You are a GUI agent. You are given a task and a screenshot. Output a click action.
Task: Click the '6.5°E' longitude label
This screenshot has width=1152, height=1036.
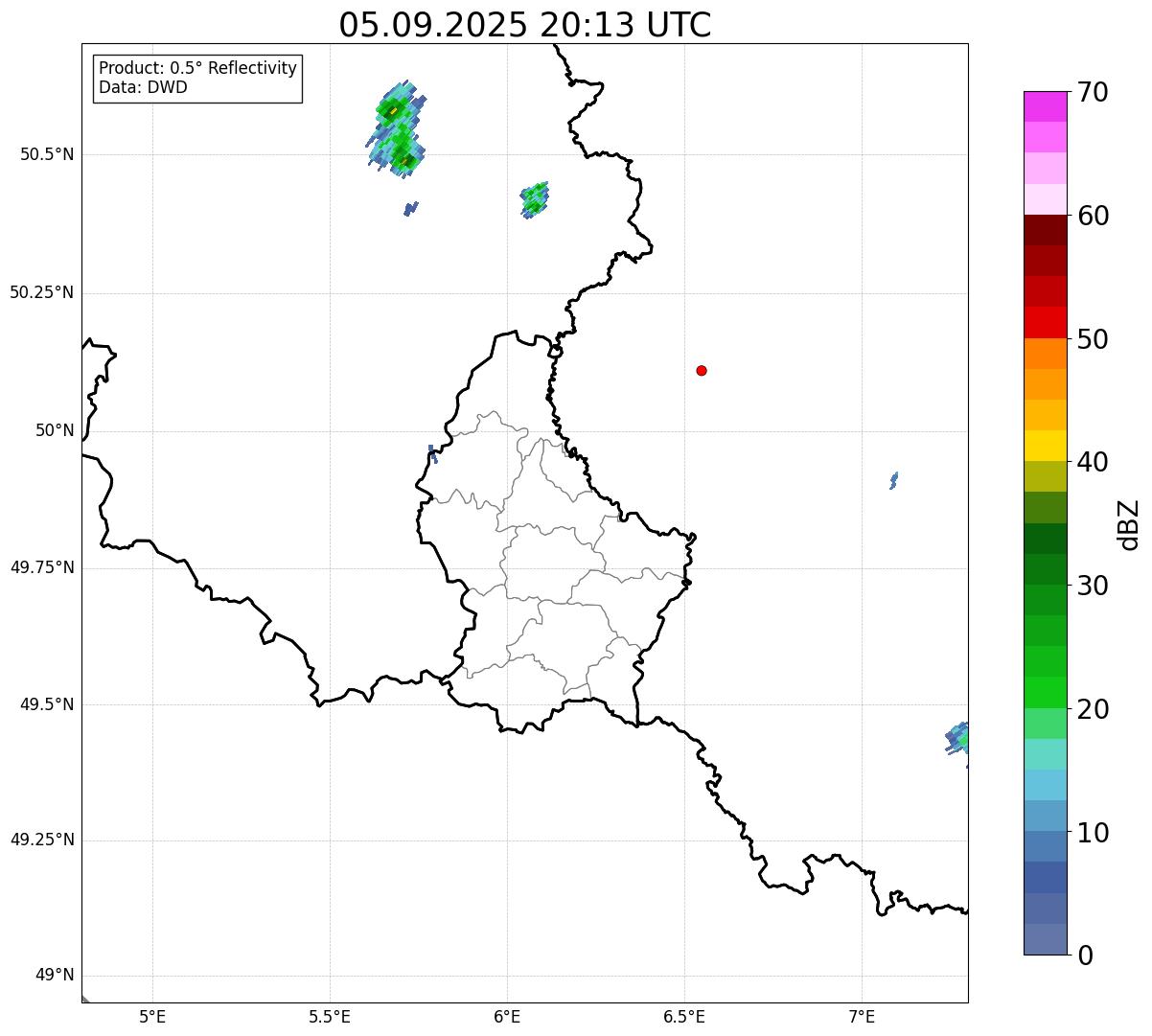point(684,1016)
